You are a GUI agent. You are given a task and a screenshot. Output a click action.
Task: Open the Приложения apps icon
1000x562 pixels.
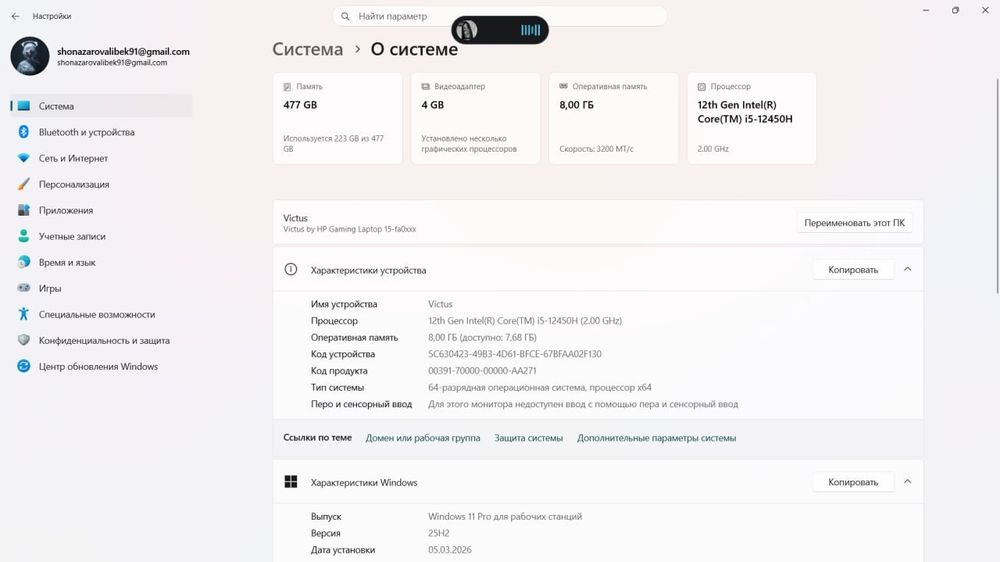point(24,210)
